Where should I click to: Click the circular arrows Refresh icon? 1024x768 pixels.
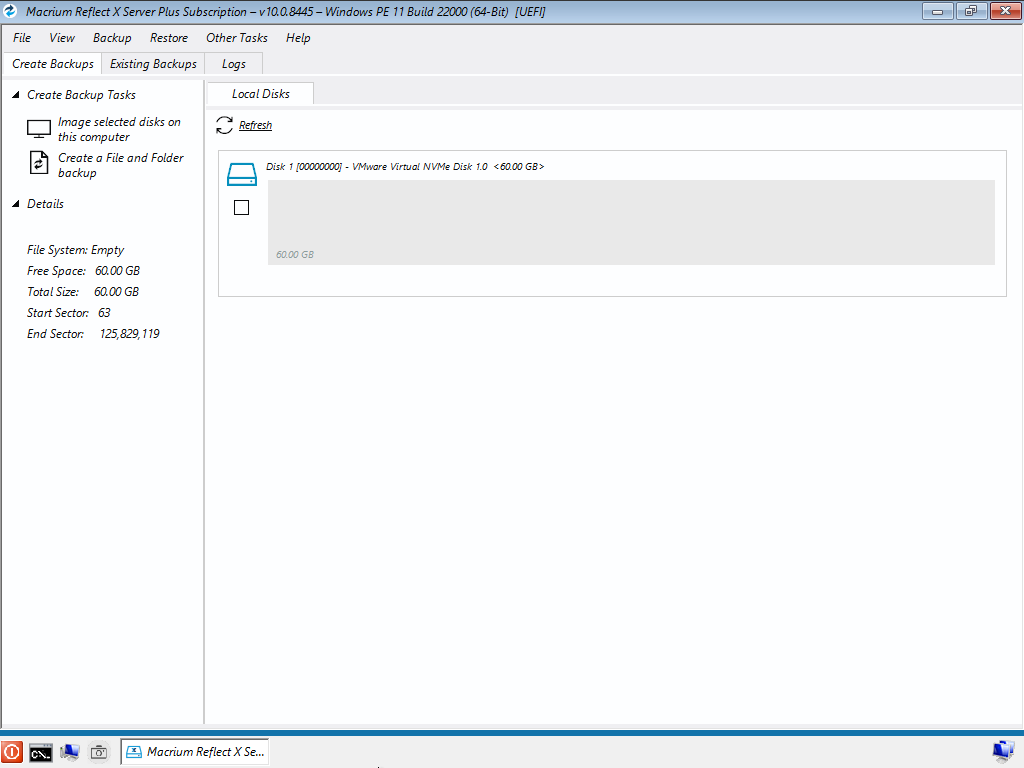tap(224, 126)
